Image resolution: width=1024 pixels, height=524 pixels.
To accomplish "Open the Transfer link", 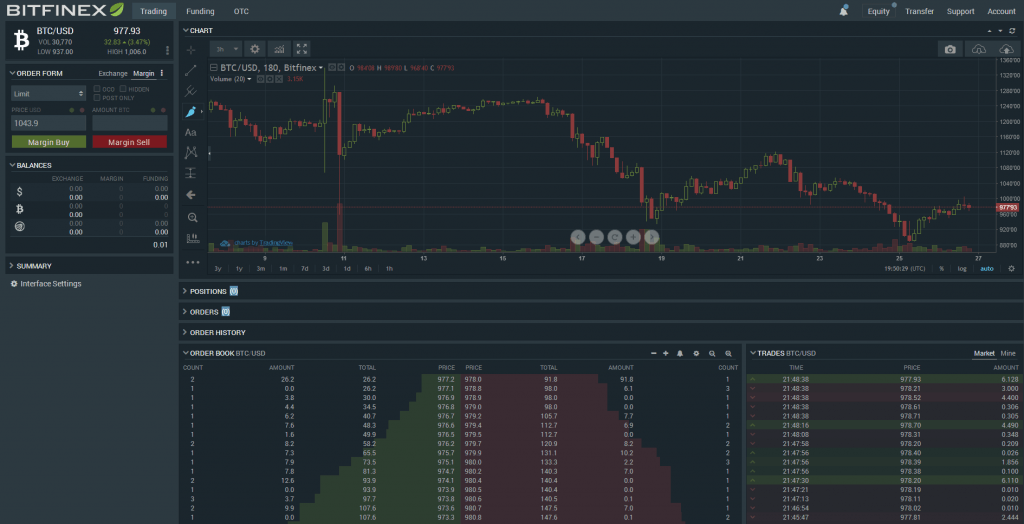I will click(920, 11).
